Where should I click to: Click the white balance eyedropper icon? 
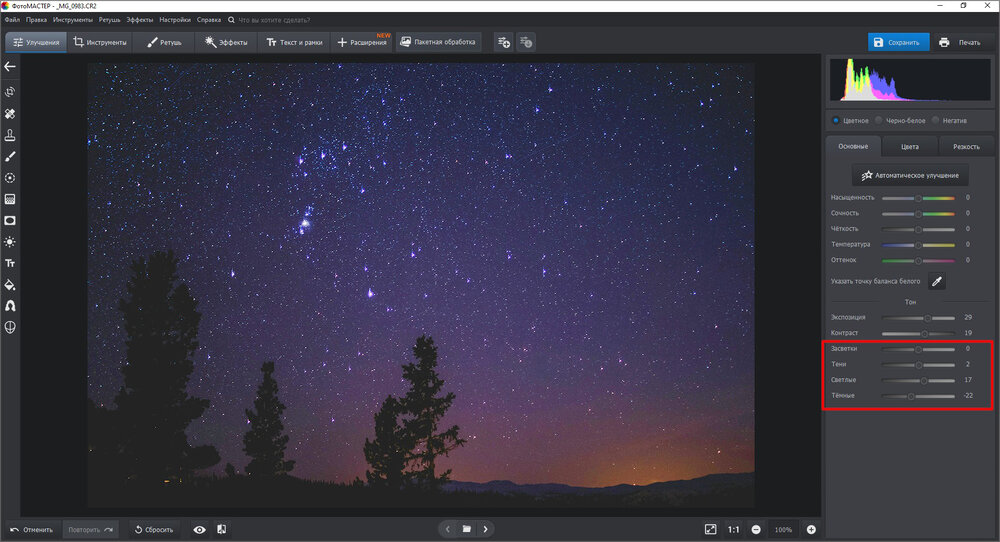coord(937,282)
